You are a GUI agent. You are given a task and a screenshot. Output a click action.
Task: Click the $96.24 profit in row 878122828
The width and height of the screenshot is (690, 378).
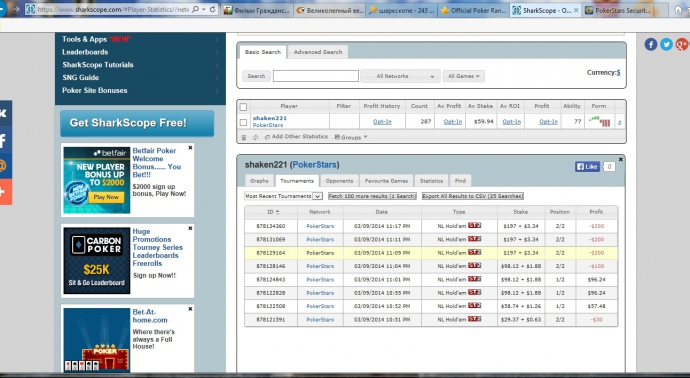[x=596, y=293]
